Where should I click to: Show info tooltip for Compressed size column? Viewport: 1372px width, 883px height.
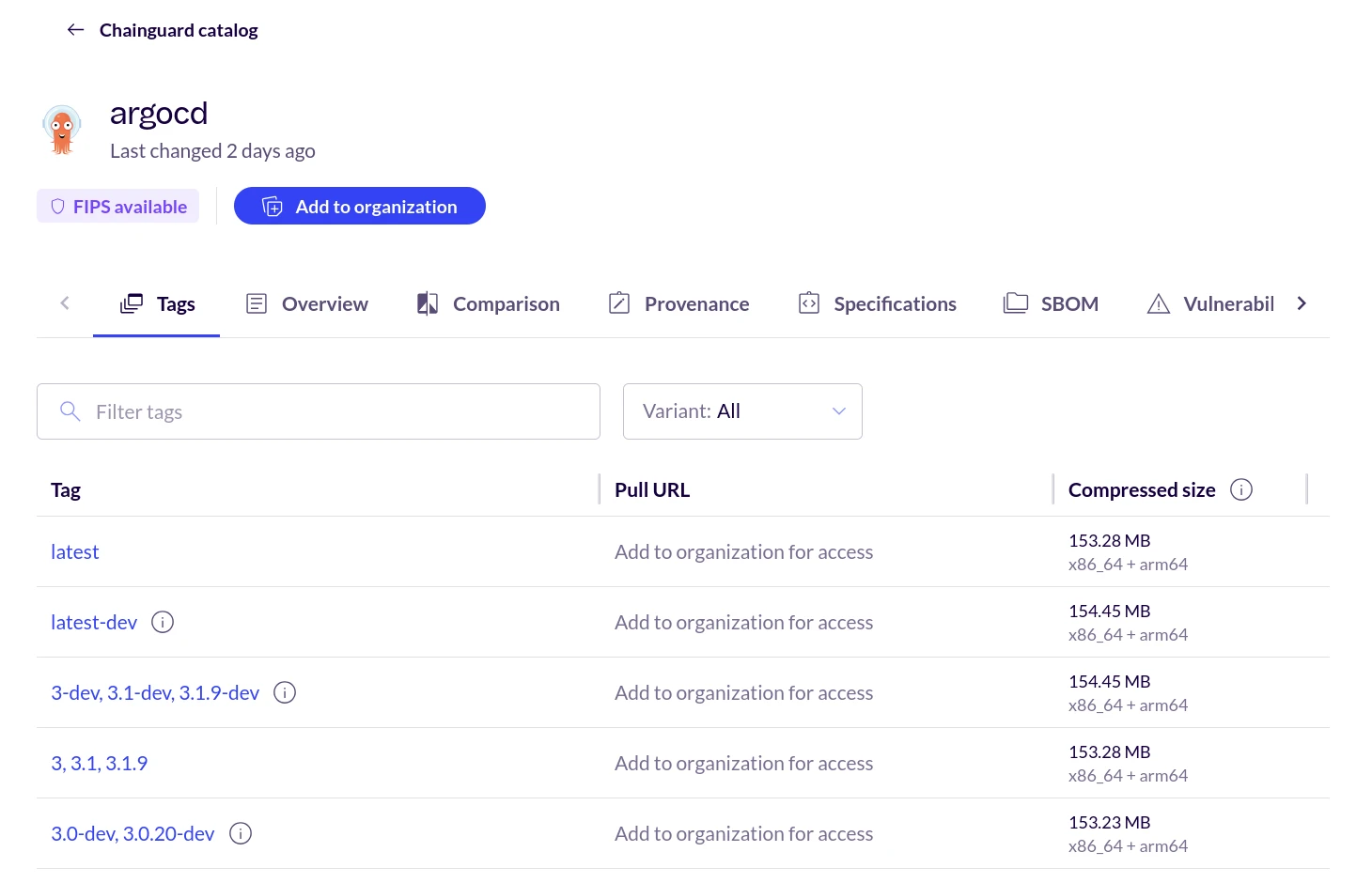tap(1241, 488)
